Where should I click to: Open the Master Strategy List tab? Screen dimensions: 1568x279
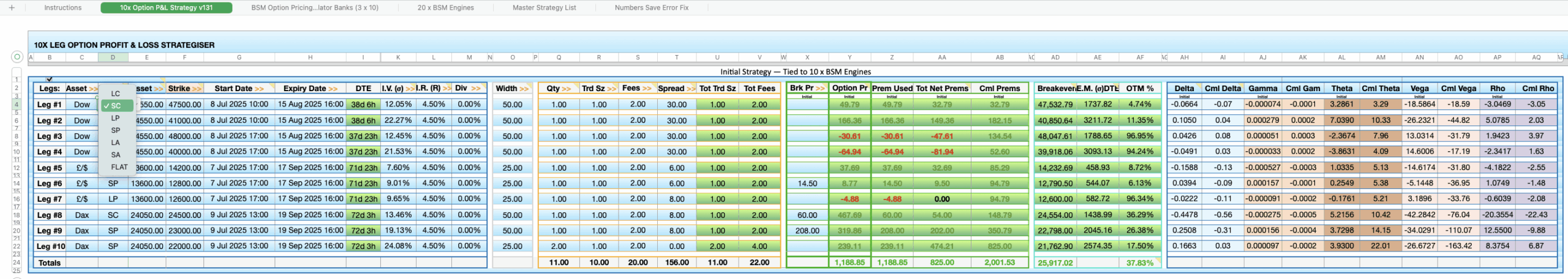coord(544,7)
